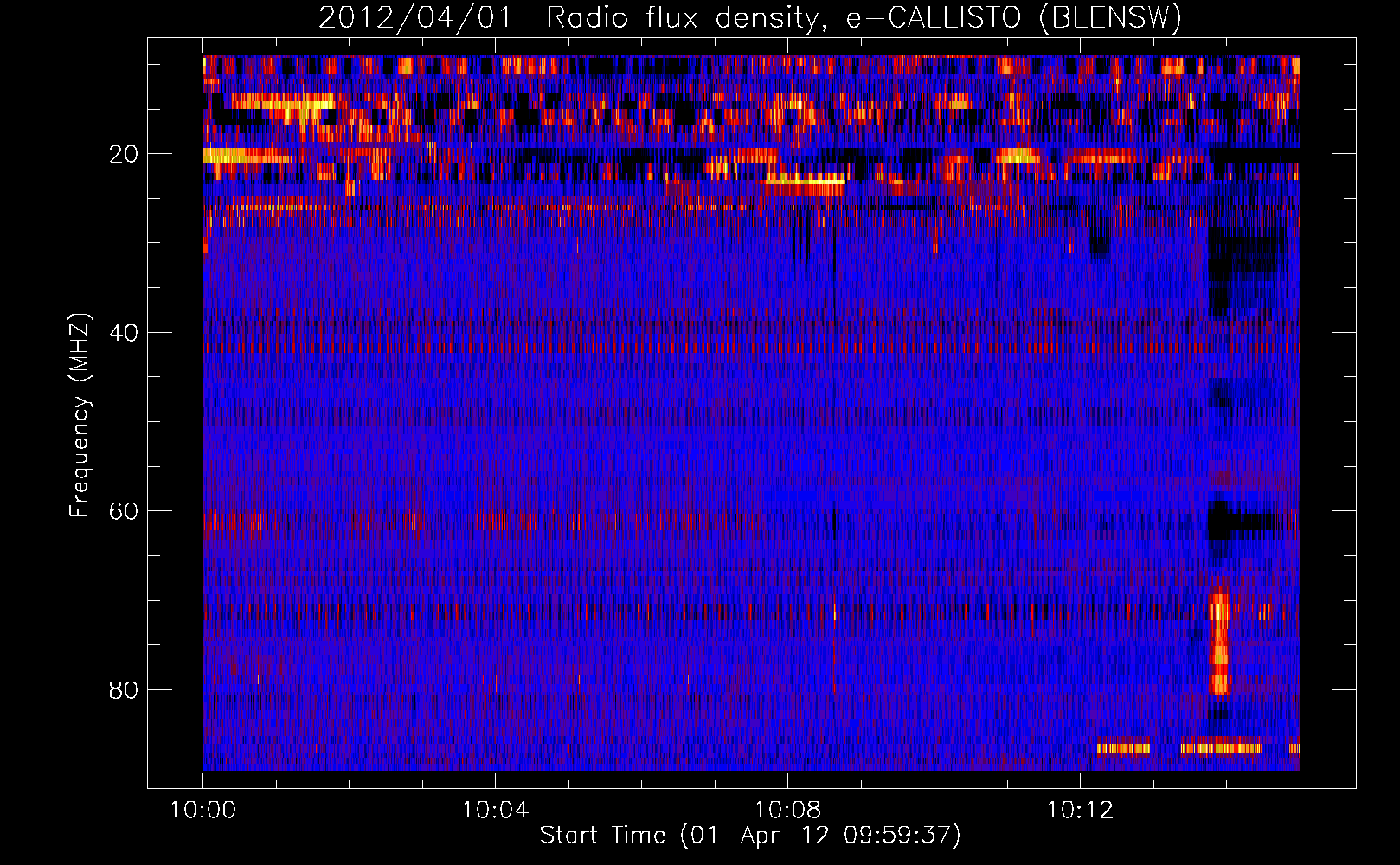Click the '40' frequency tick label

tap(124, 333)
